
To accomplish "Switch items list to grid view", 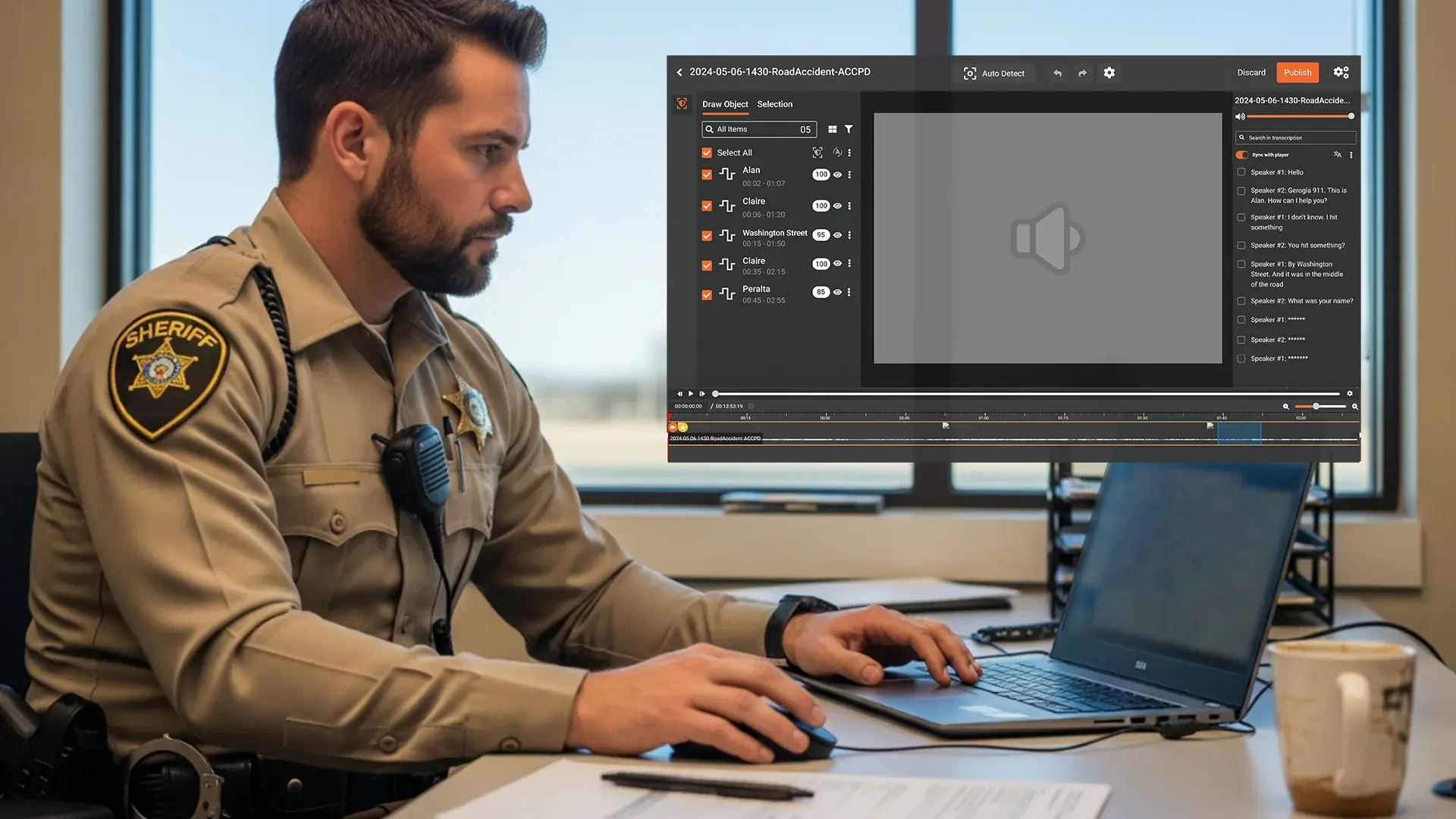I will click(x=833, y=130).
